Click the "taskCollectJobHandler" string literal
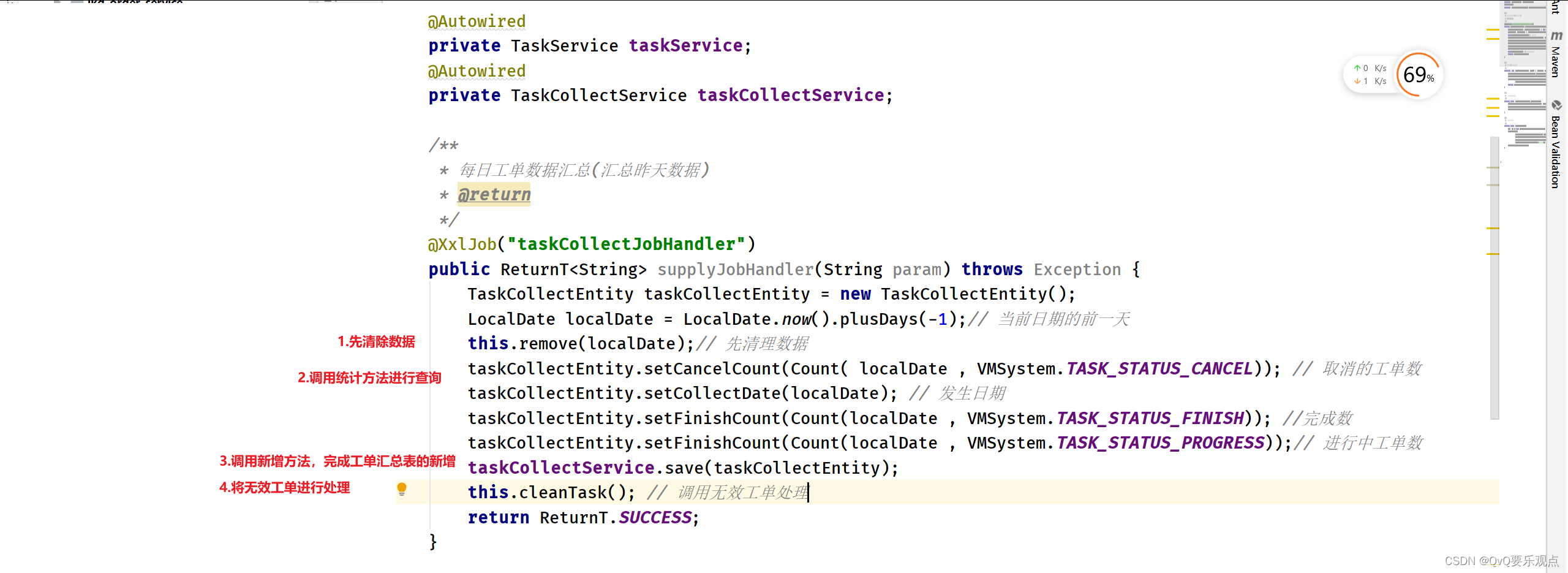1568x573 pixels. pyautogui.click(x=627, y=245)
